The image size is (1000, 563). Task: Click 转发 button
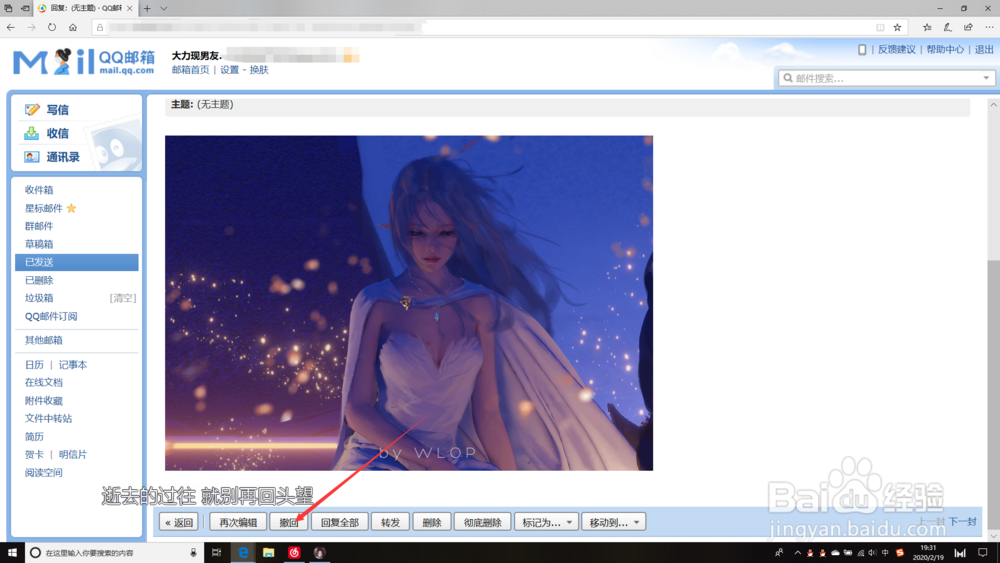(x=390, y=522)
